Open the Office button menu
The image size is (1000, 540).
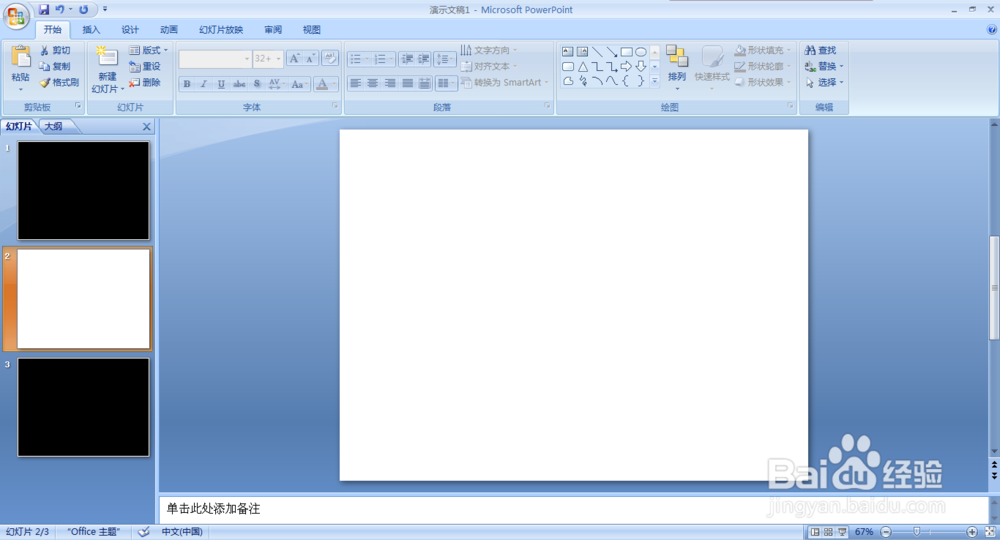pyautogui.click(x=17, y=17)
